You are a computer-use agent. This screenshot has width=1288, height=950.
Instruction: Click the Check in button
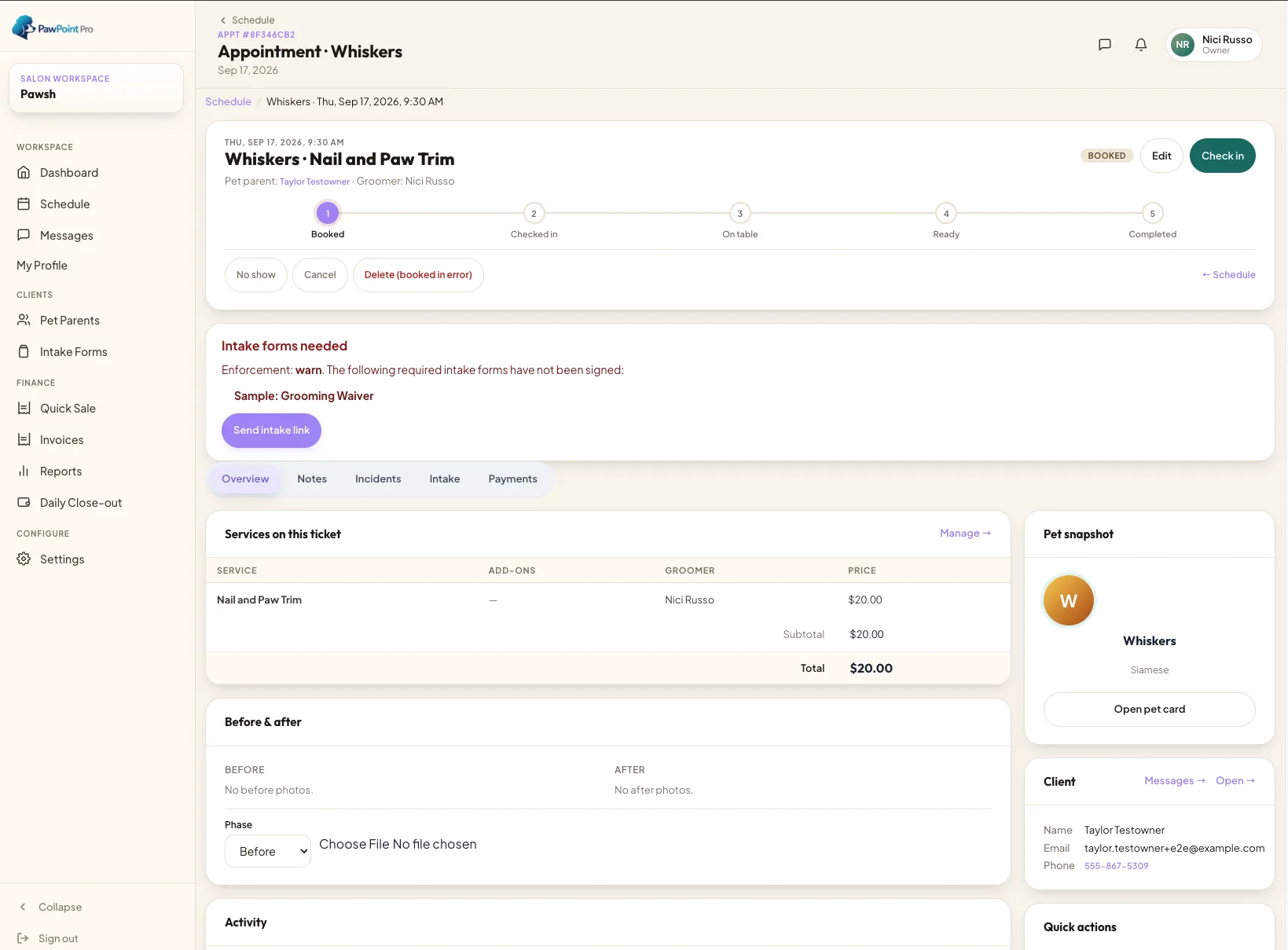tap(1223, 156)
